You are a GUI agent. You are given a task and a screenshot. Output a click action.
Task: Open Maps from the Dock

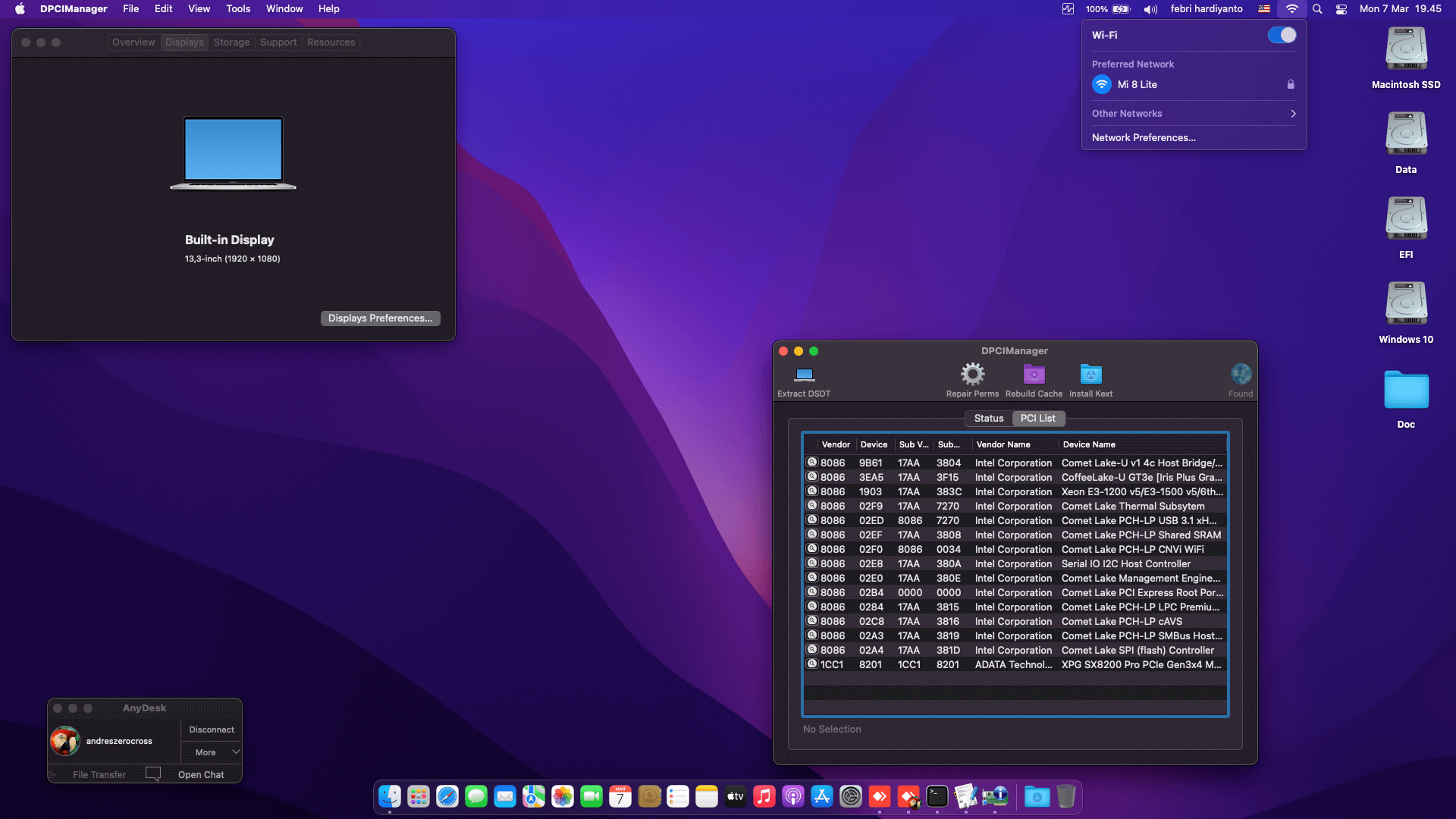pos(534,796)
